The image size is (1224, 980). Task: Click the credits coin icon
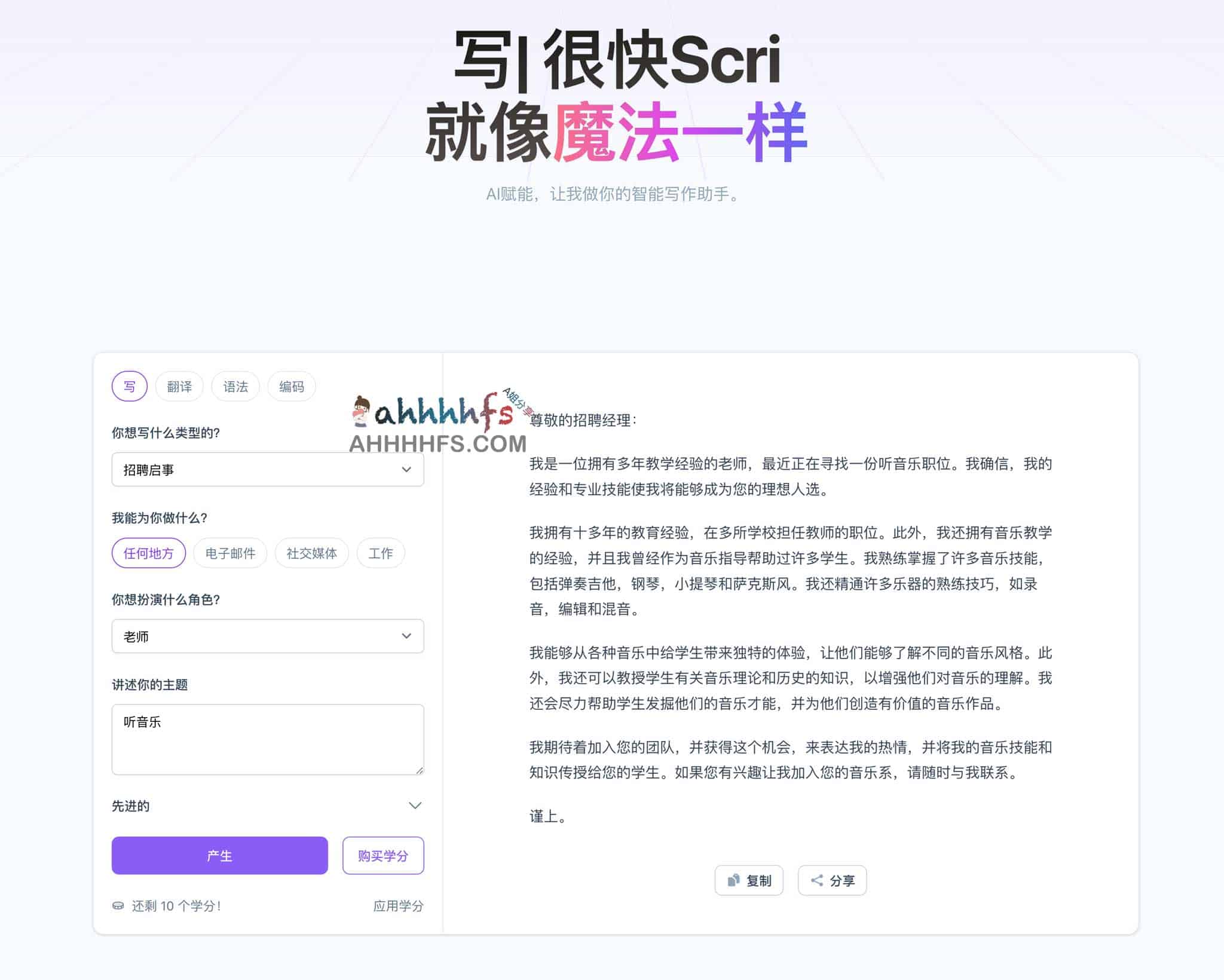point(118,906)
